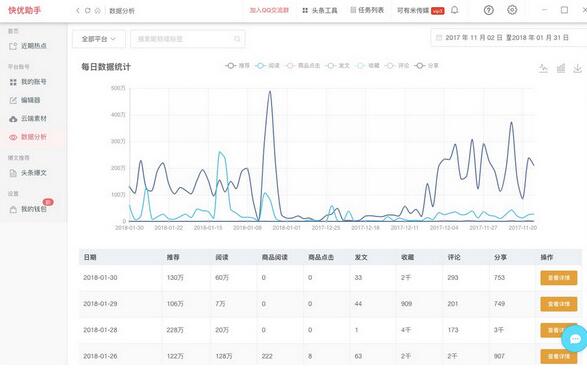Image resolution: width=587 pixels, height=376 pixels.
Task: Click the 加入QQ交流群 link
Action: [269, 10]
